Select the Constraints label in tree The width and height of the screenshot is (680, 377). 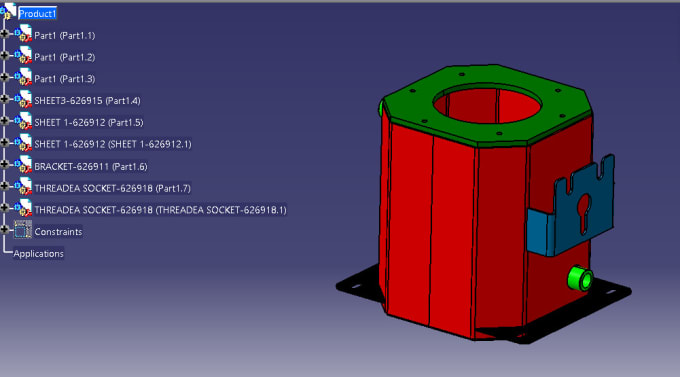coord(58,232)
